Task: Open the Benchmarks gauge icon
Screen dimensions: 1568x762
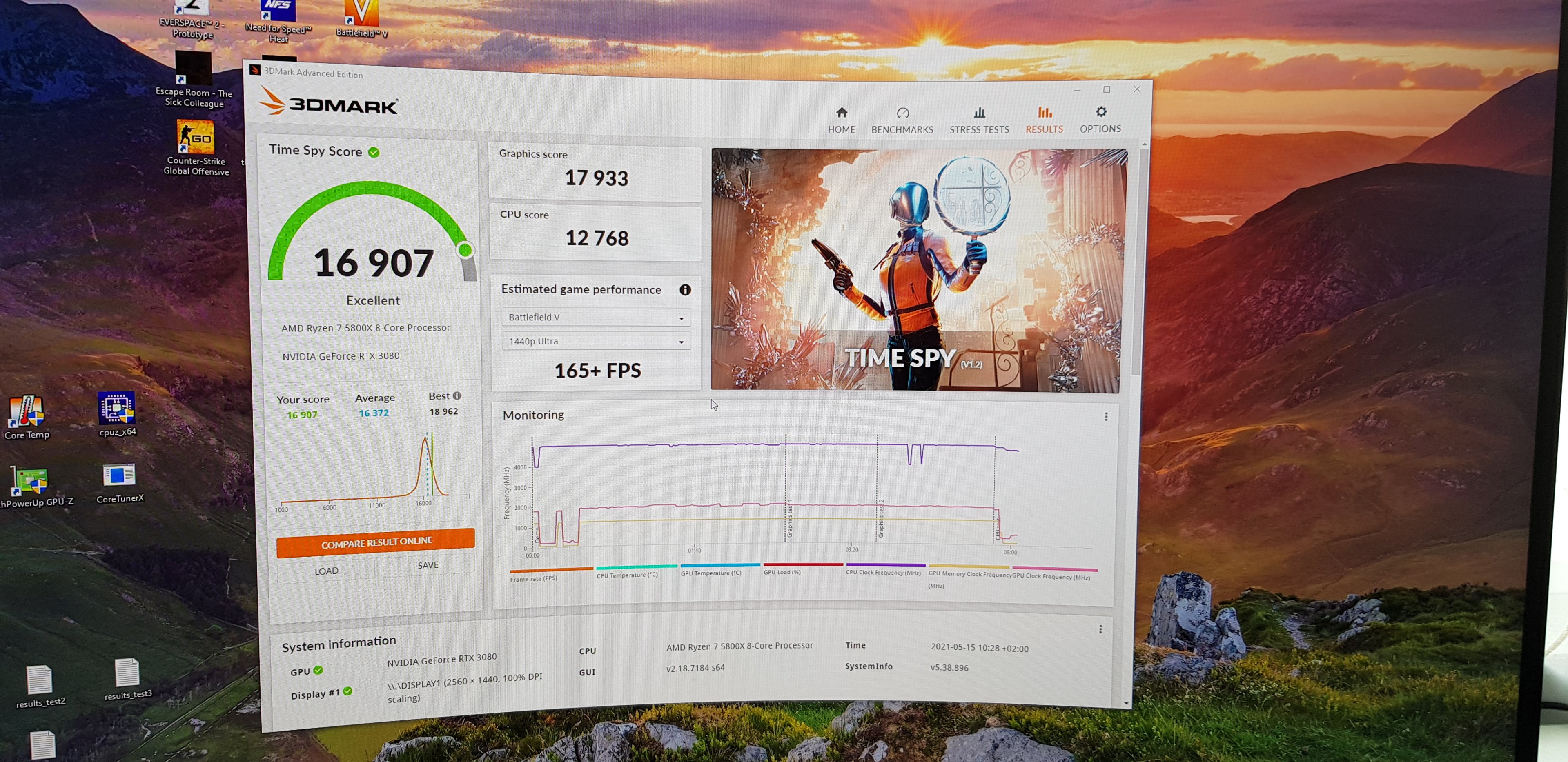Action: coord(902,113)
